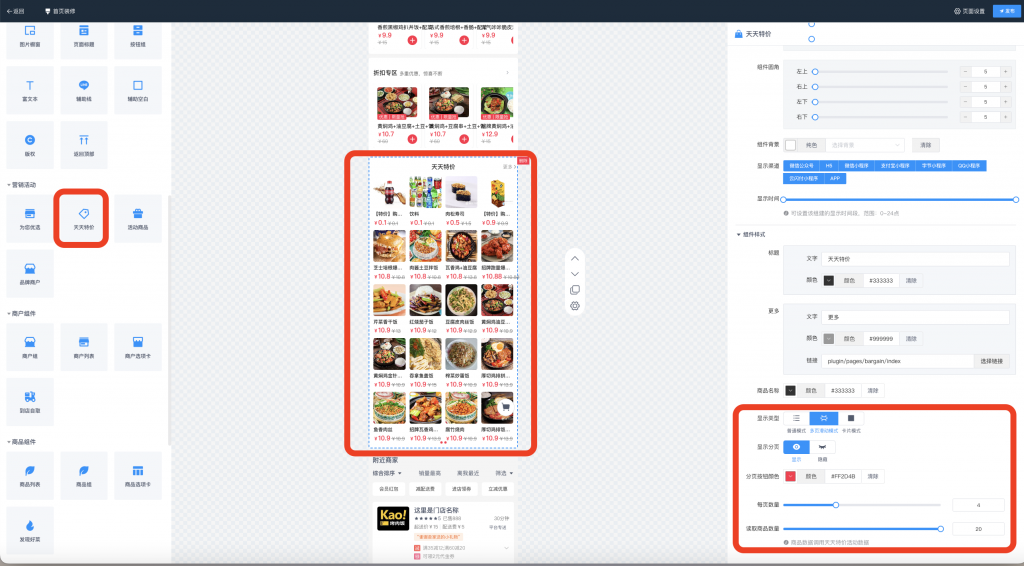The image size is (1024, 566).
Task: Hide pagination with the closed-eye toggle
Action: (x=822, y=447)
